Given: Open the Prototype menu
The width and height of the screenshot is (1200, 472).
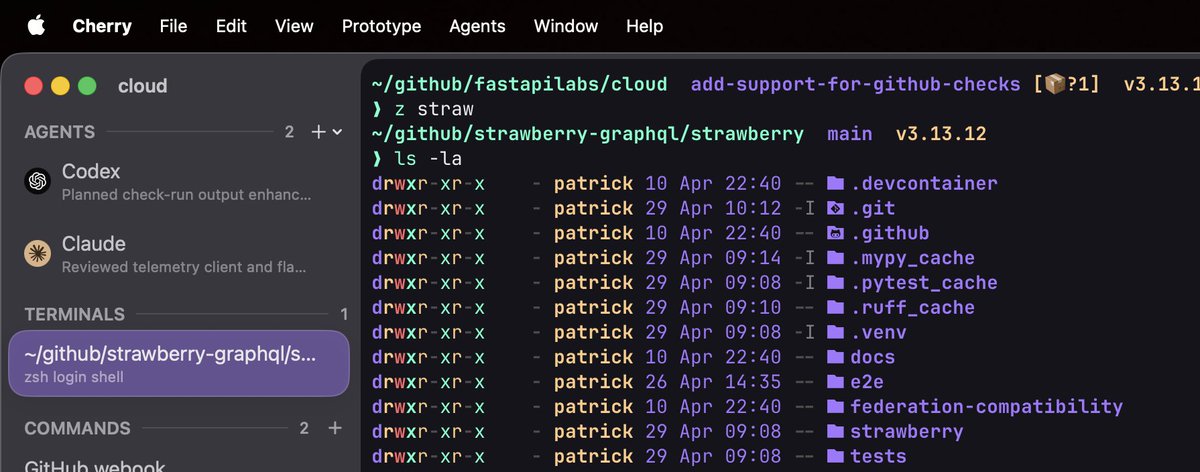Looking at the screenshot, I should click(x=381, y=26).
